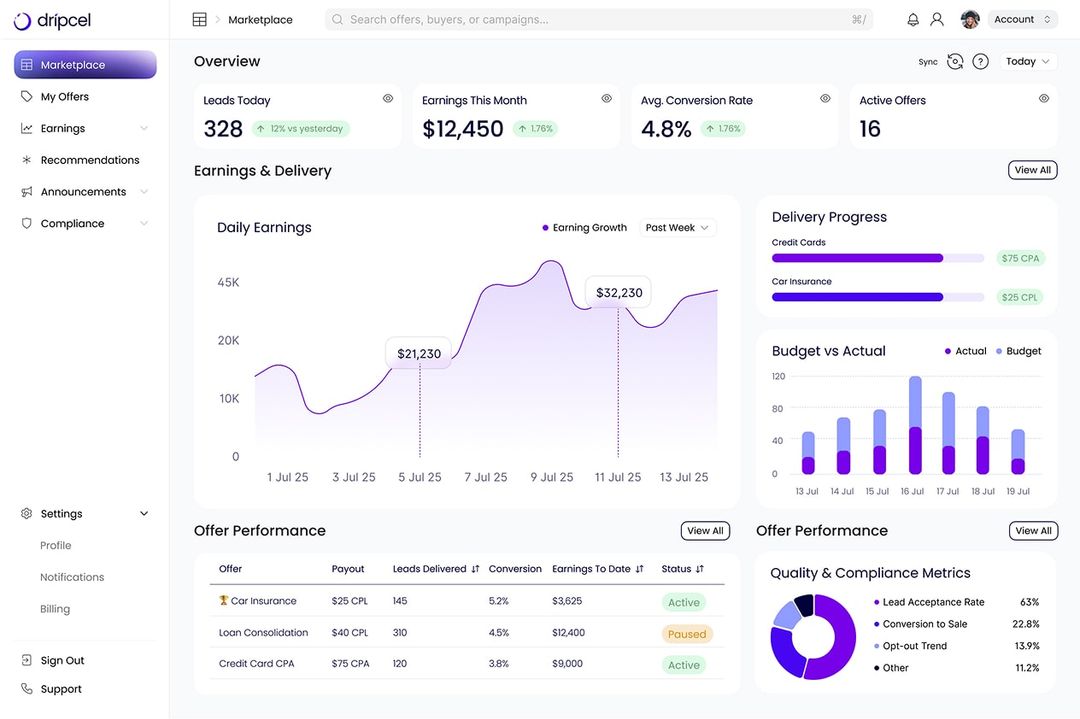Screen dimensions: 1080x719
Task: Click View All on Earnings & Delivery
Action: [x=1032, y=169]
